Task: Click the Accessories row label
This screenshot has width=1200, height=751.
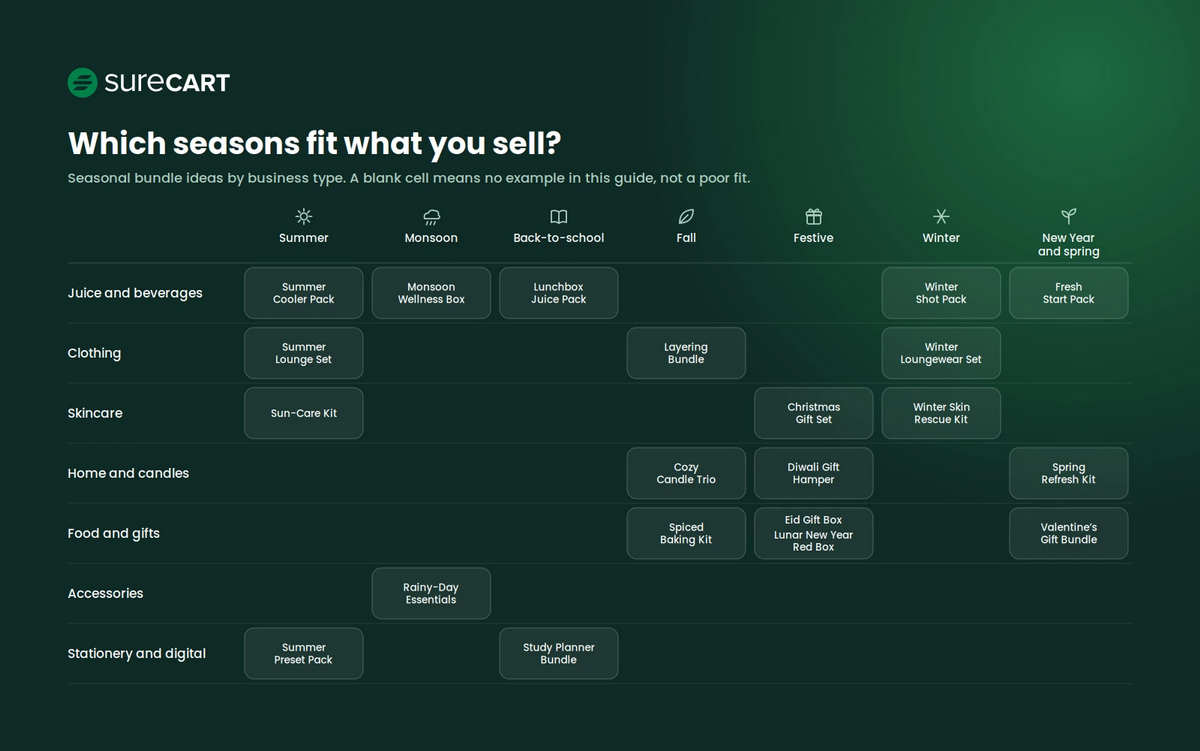Action: click(x=105, y=593)
